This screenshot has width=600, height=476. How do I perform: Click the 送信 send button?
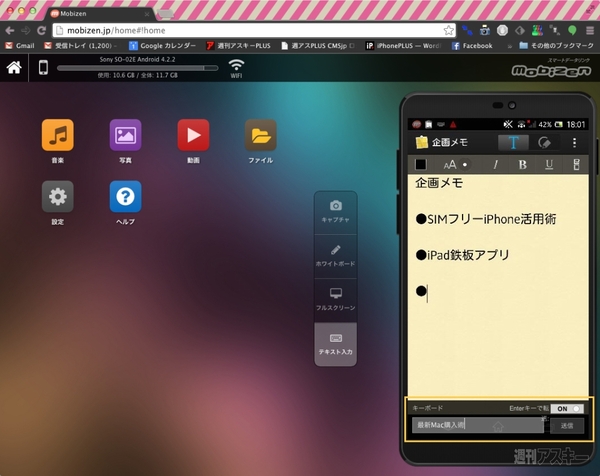tap(567, 425)
